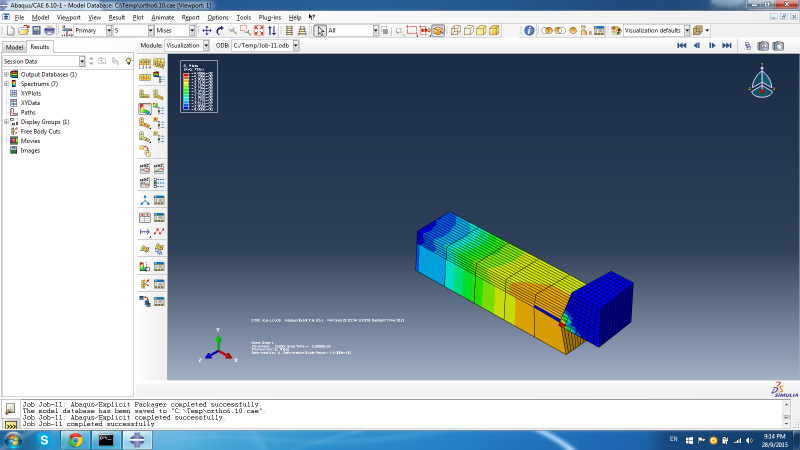Toggle filled render style

481,31
